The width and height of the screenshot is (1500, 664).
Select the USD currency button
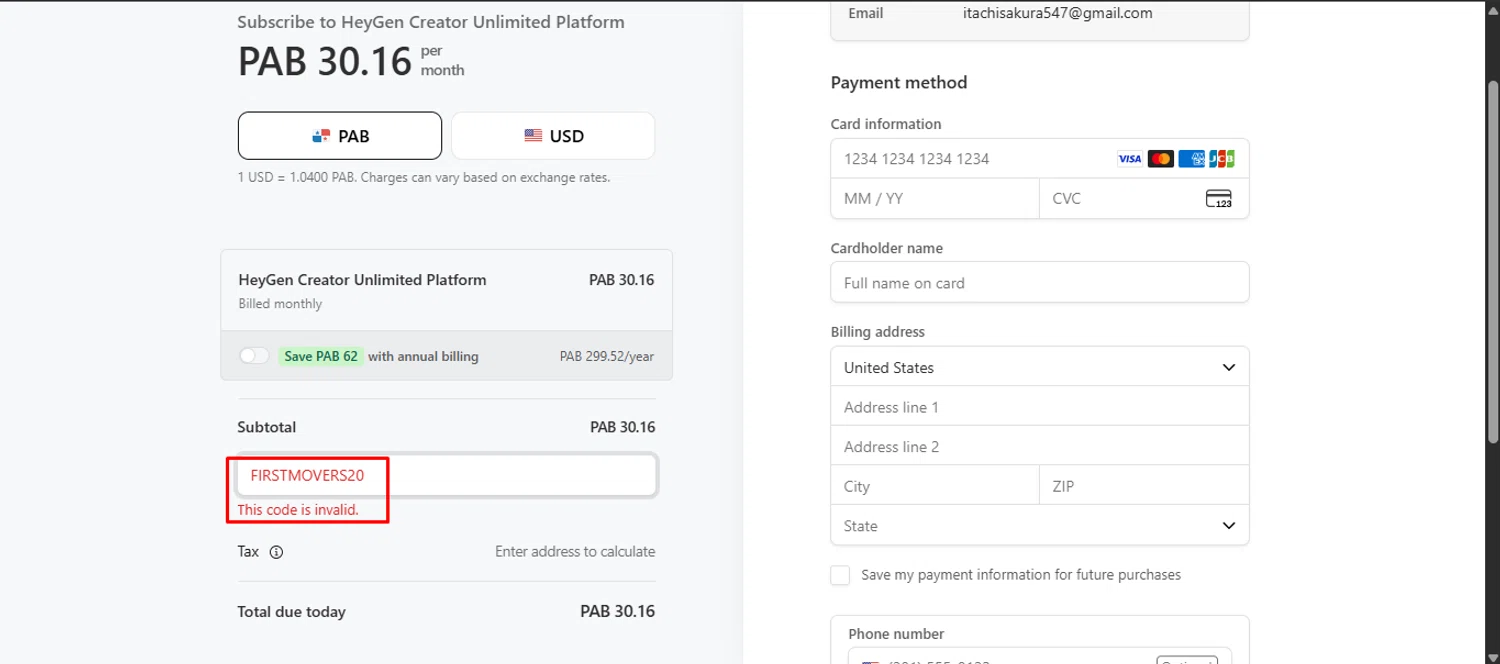click(553, 136)
